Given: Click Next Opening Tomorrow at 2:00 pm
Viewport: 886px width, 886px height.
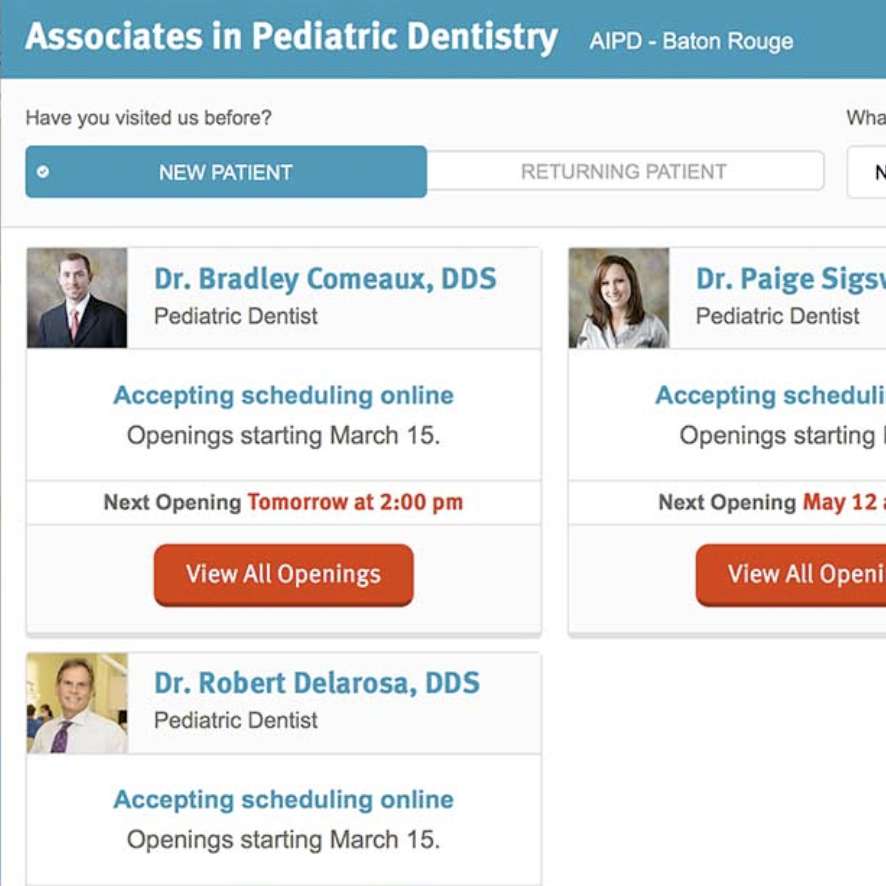Looking at the screenshot, I should (283, 502).
